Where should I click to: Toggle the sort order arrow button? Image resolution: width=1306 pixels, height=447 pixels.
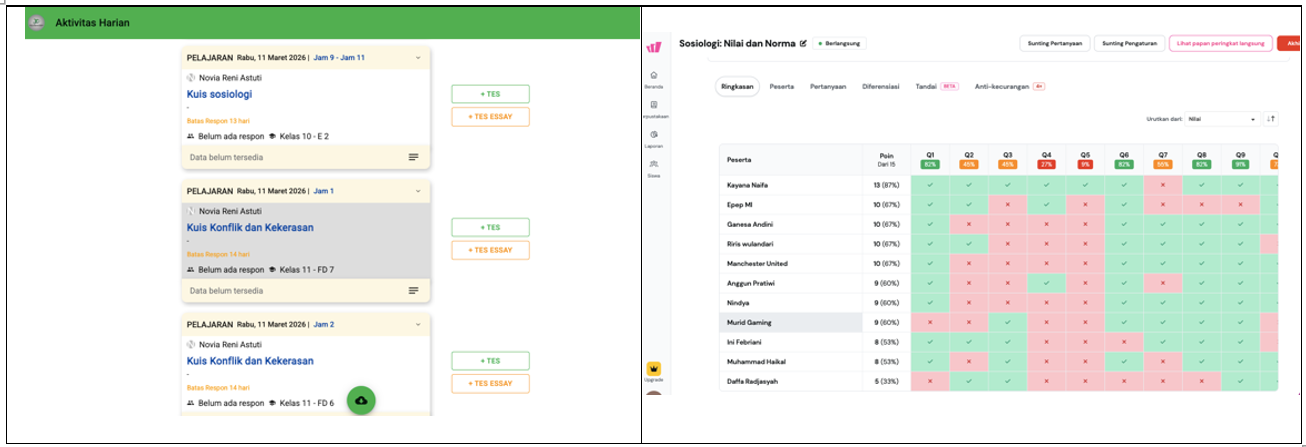click(1271, 119)
